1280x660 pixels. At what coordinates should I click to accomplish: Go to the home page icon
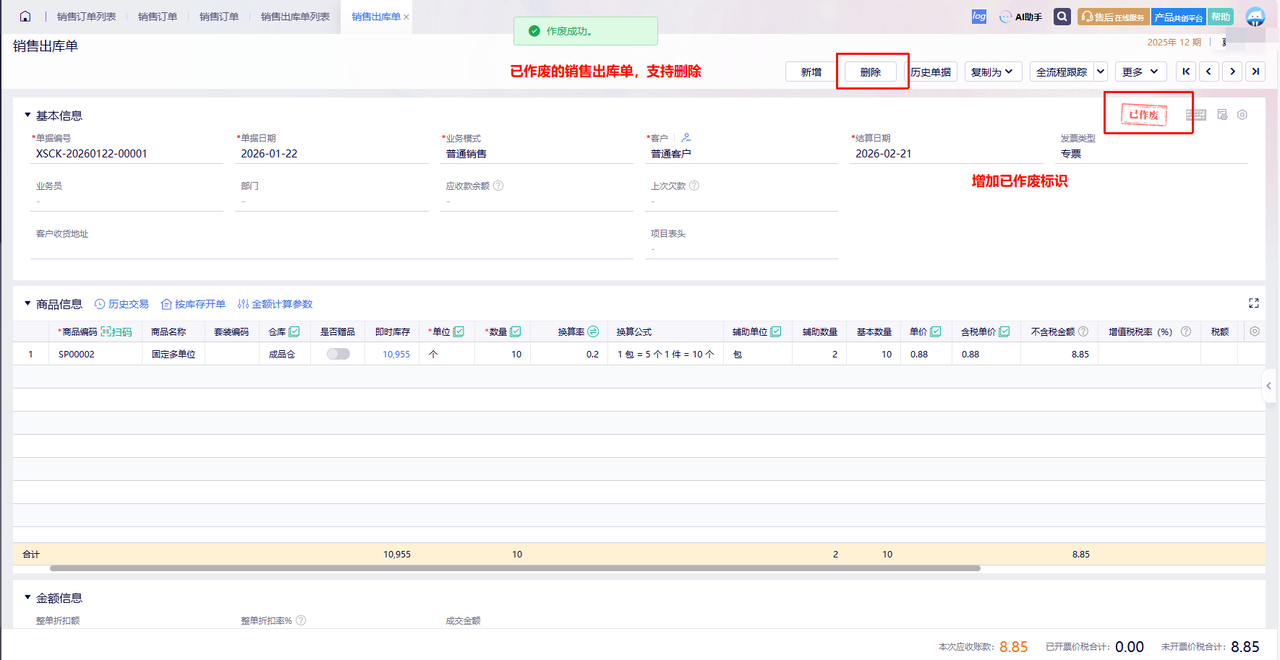(x=25, y=17)
